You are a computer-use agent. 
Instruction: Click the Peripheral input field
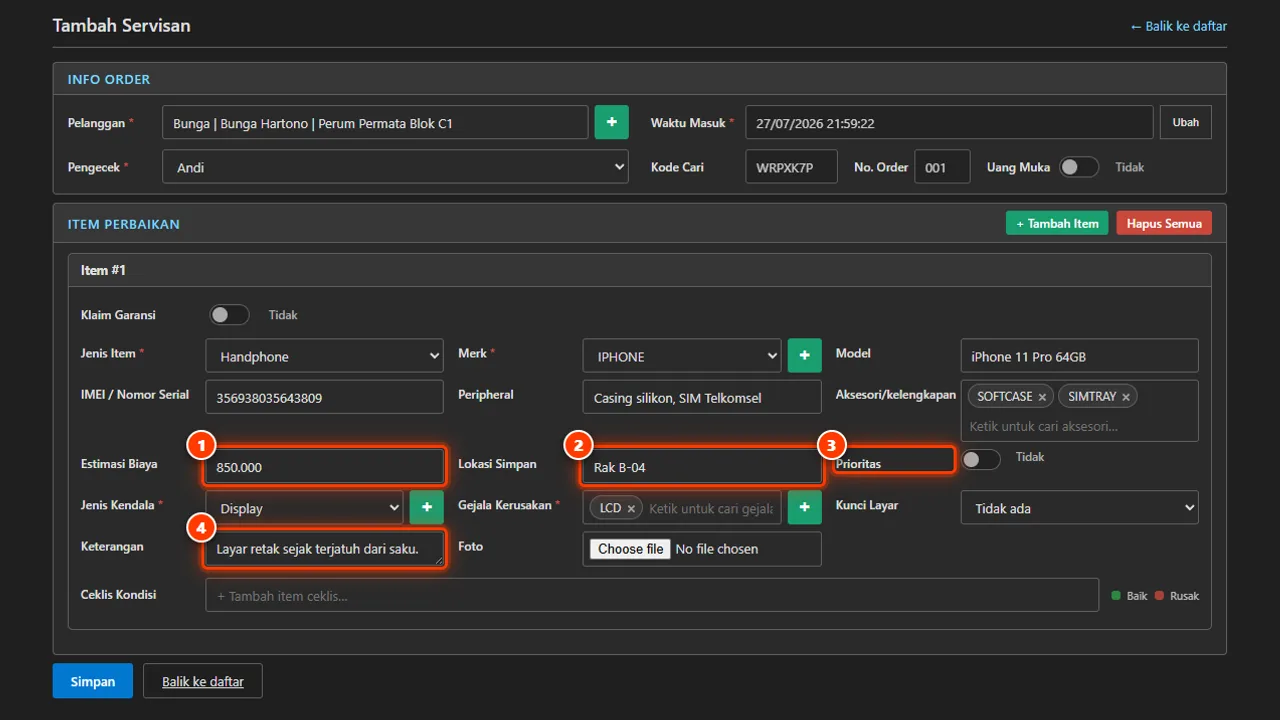pos(702,397)
